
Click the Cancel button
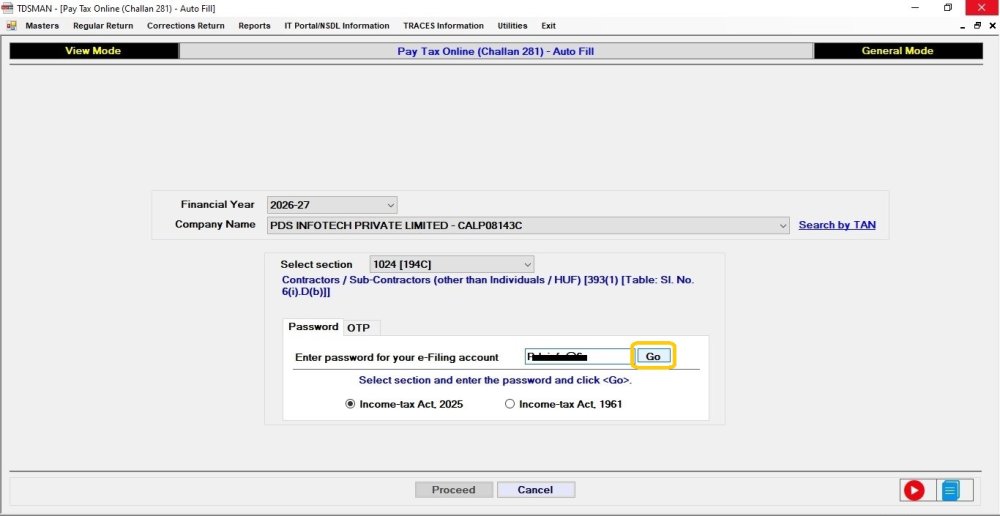pyautogui.click(x=536, y=490)
